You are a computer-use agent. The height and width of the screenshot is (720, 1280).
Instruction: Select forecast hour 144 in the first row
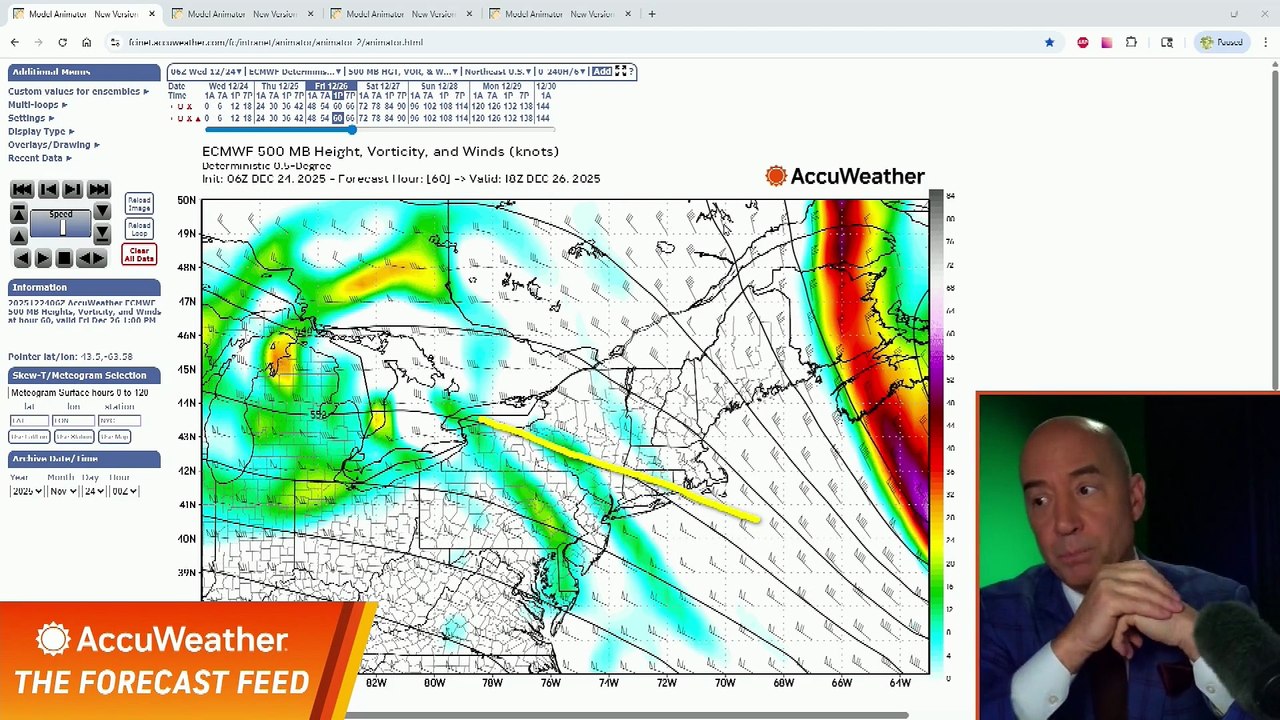(542, 107)
